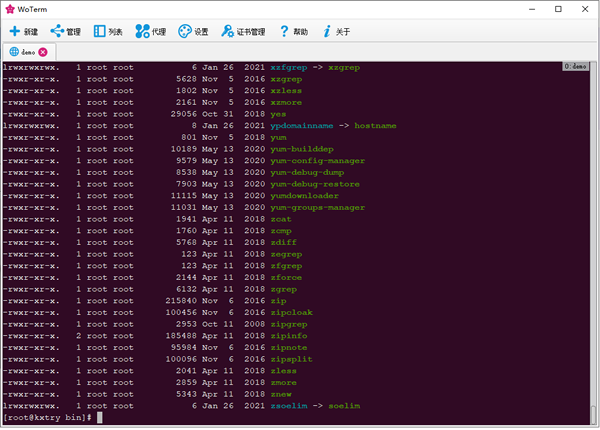This screenshot has width=600, height=430.
Task: Click the 列表 (List) panel icon
Action: (98, 31)
